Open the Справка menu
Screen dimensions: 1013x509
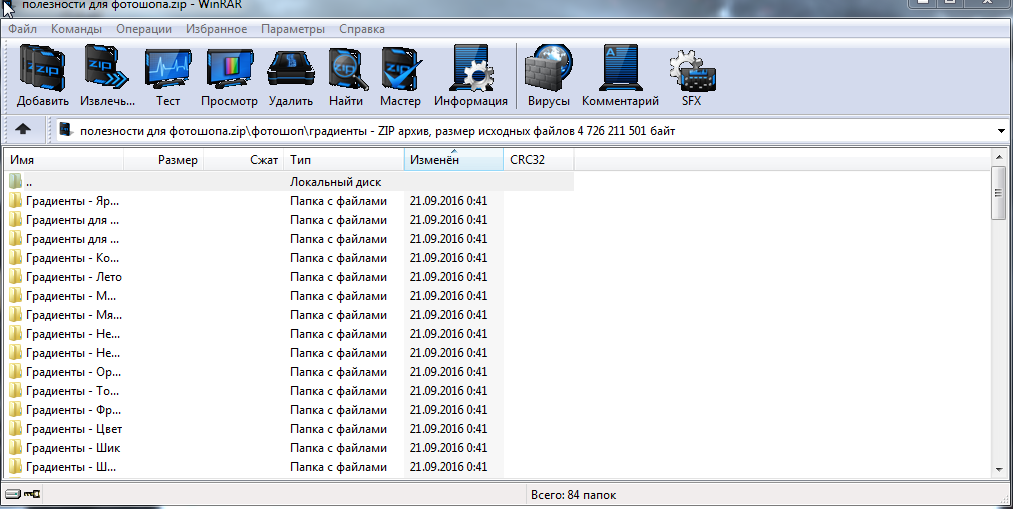coord(362,29)
